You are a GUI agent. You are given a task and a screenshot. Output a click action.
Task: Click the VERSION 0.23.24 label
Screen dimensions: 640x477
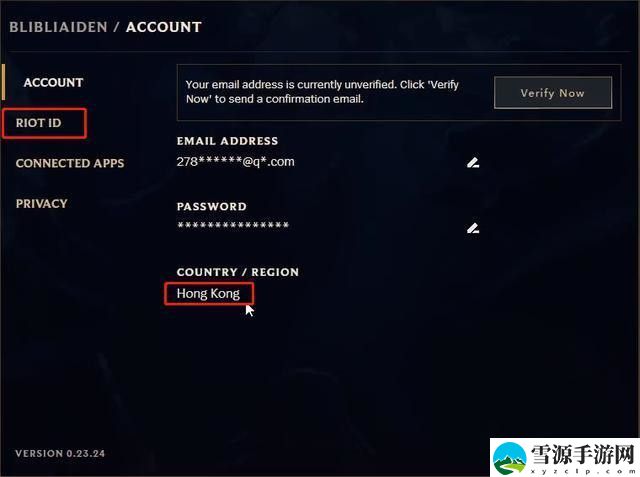60,453
